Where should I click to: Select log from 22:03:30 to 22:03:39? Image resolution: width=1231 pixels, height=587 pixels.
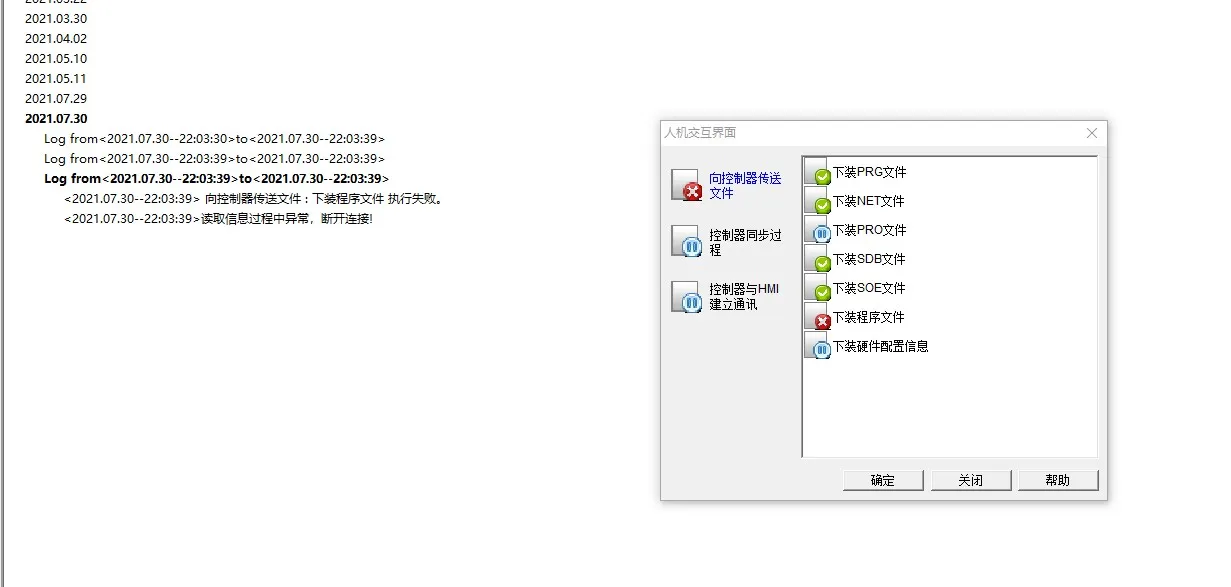click(x=214, y=138)
